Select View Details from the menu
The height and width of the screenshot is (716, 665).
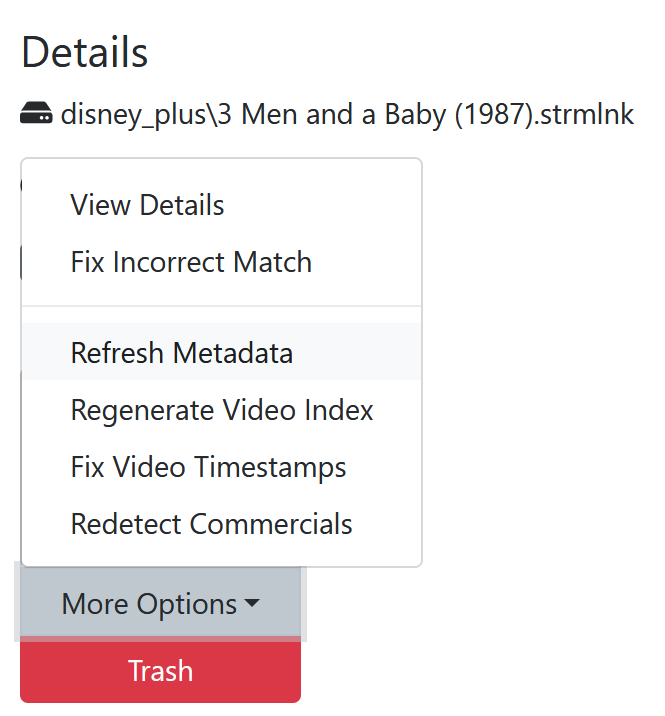147,205
